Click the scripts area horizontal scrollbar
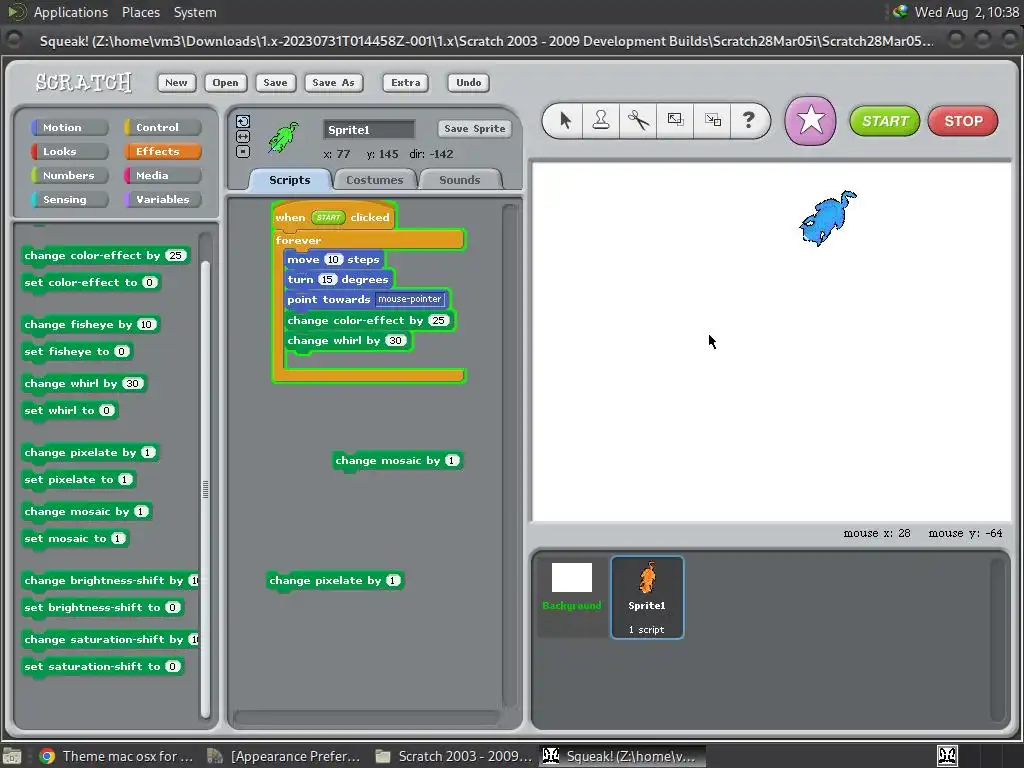This screenshot has width=1024, height=768. [x=367, y=717]
